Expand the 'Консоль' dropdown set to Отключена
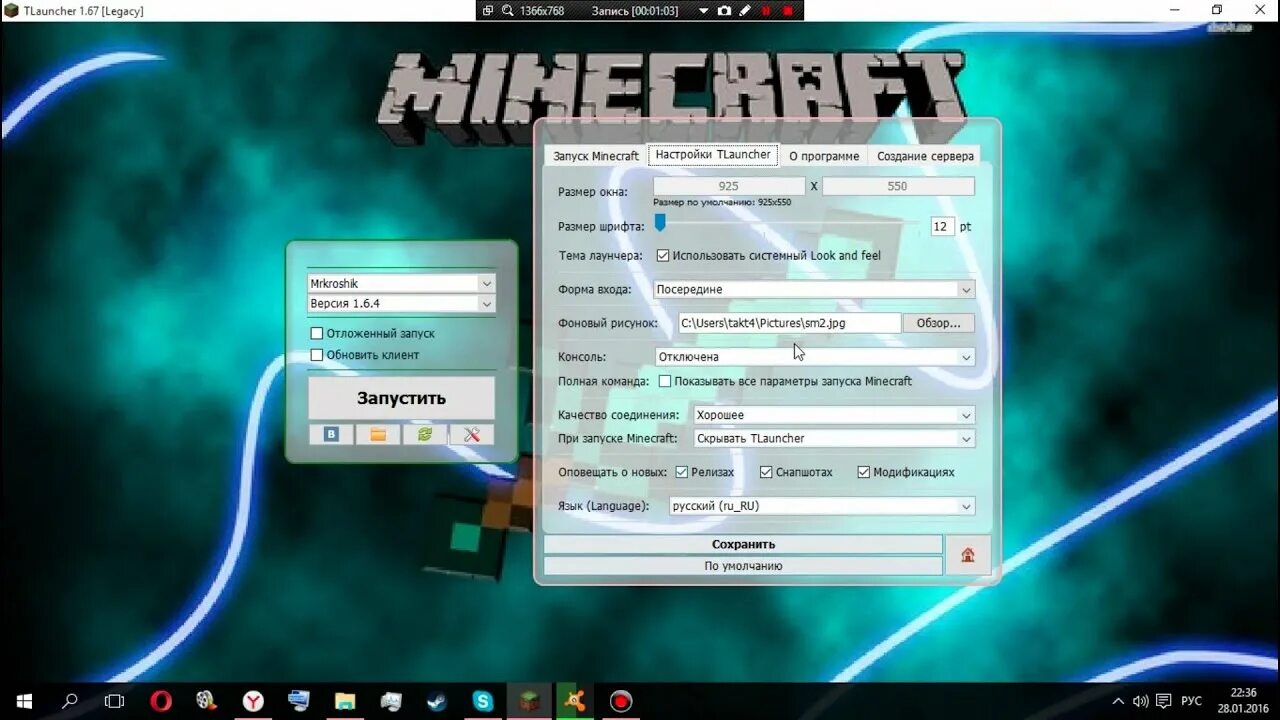This screenshot has height=720, width=1280. pos(814,356)
